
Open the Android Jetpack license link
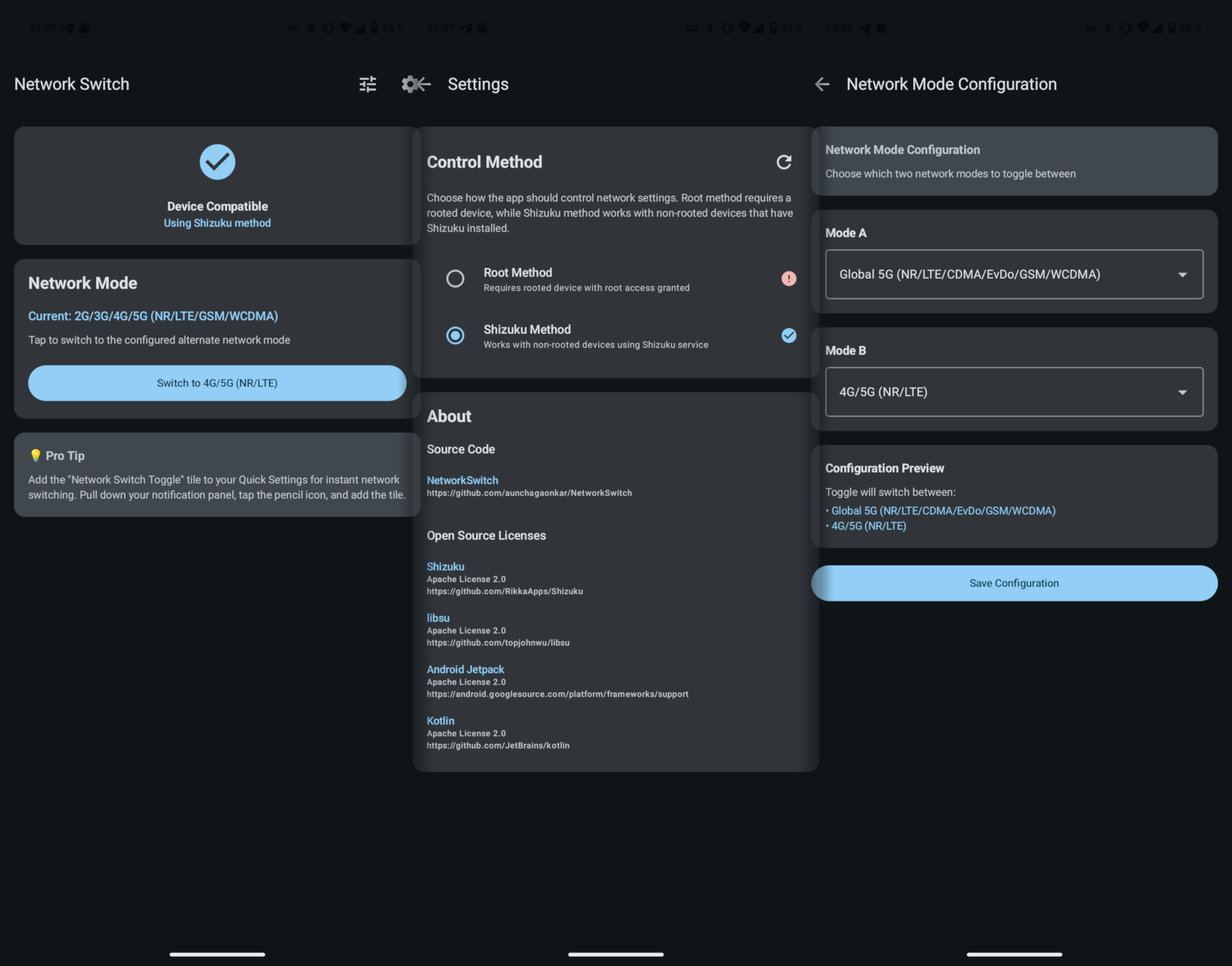(465, 669)
